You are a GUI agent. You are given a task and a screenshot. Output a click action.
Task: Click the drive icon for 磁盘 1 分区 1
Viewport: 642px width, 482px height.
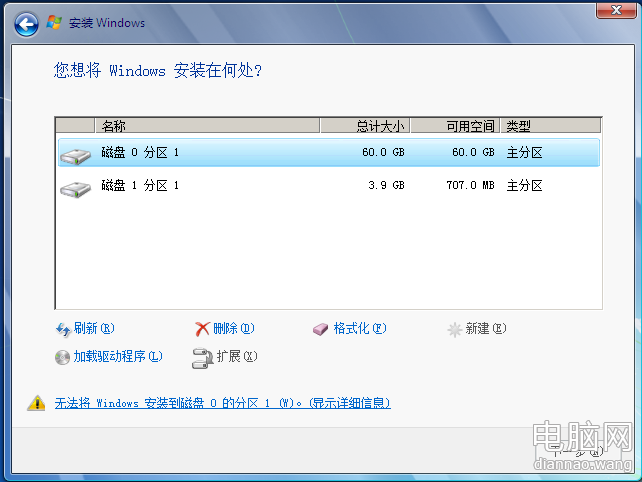point(75,189)
